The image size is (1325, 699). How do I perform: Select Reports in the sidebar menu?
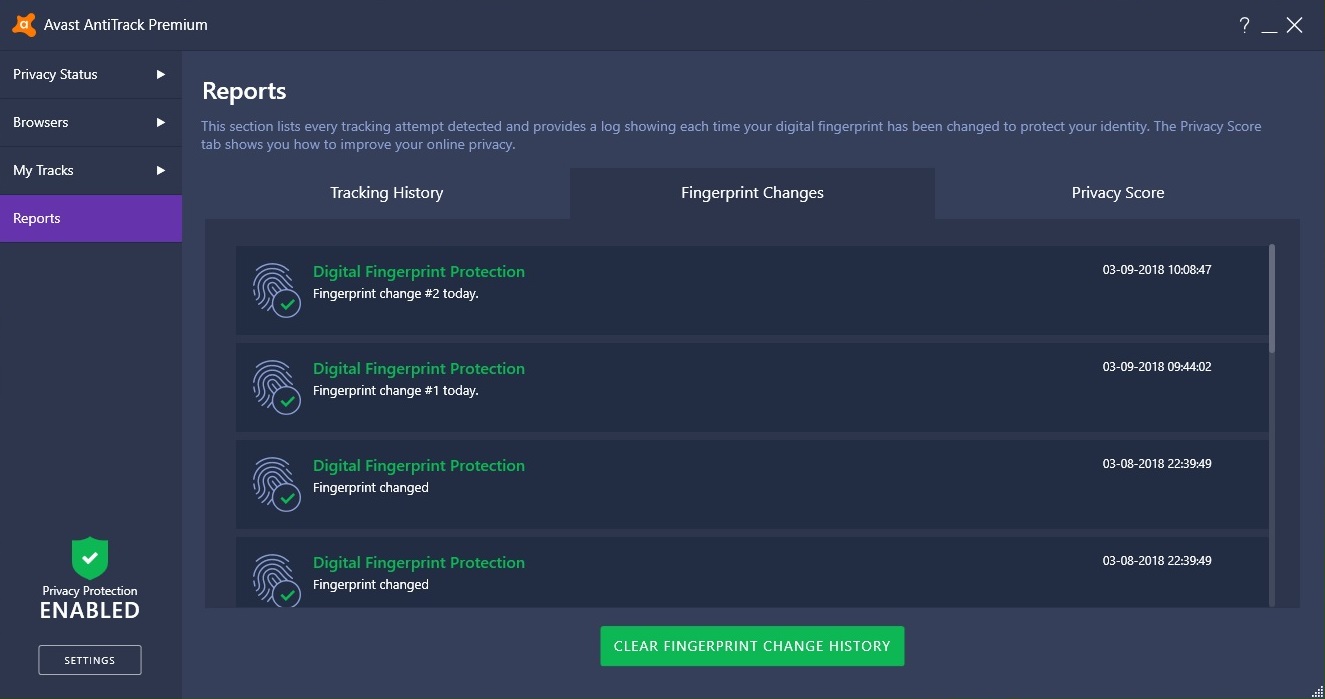[91, 218]
